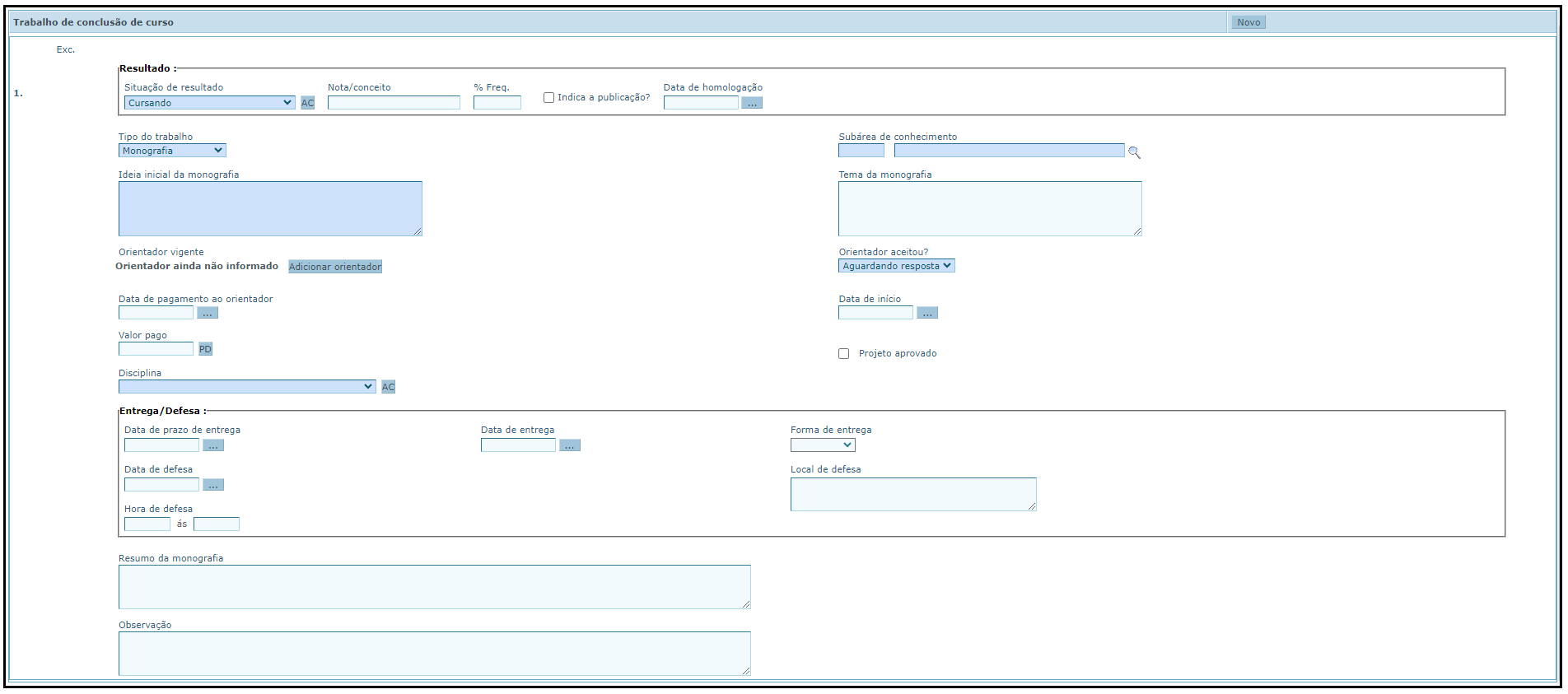Open the Tipo do trabalho dropdown
Image resolution: width=1568 pixels, height=694 pixels.
[172, 151]
